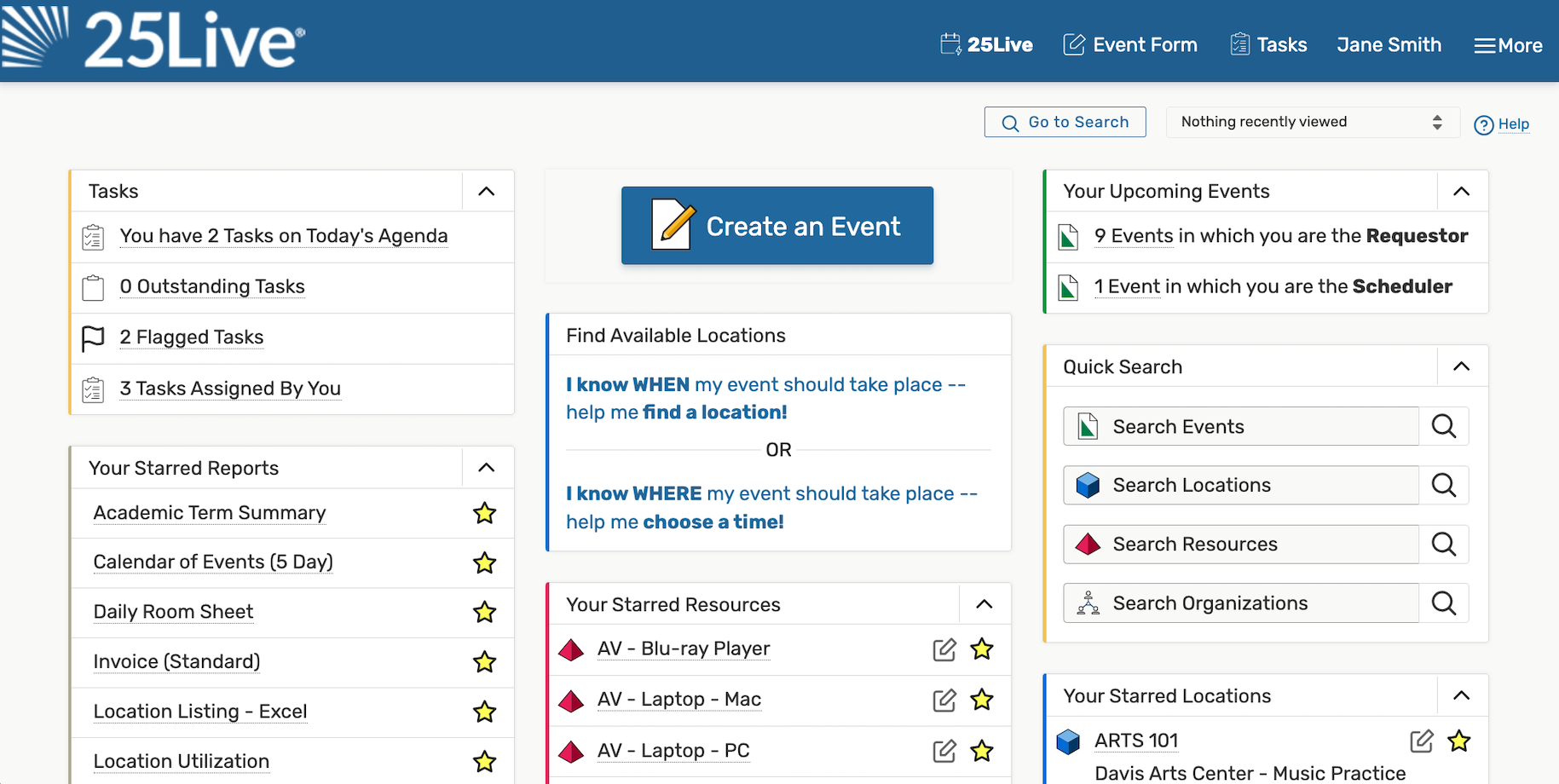This screenshot has width=1559, height=784.
Task: Collapse the Quick Search panel
Action: point(1462,366)
